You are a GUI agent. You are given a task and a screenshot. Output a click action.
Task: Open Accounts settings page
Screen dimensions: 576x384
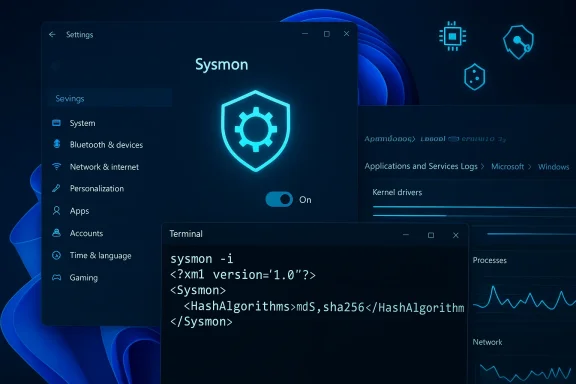pos(86,233)
